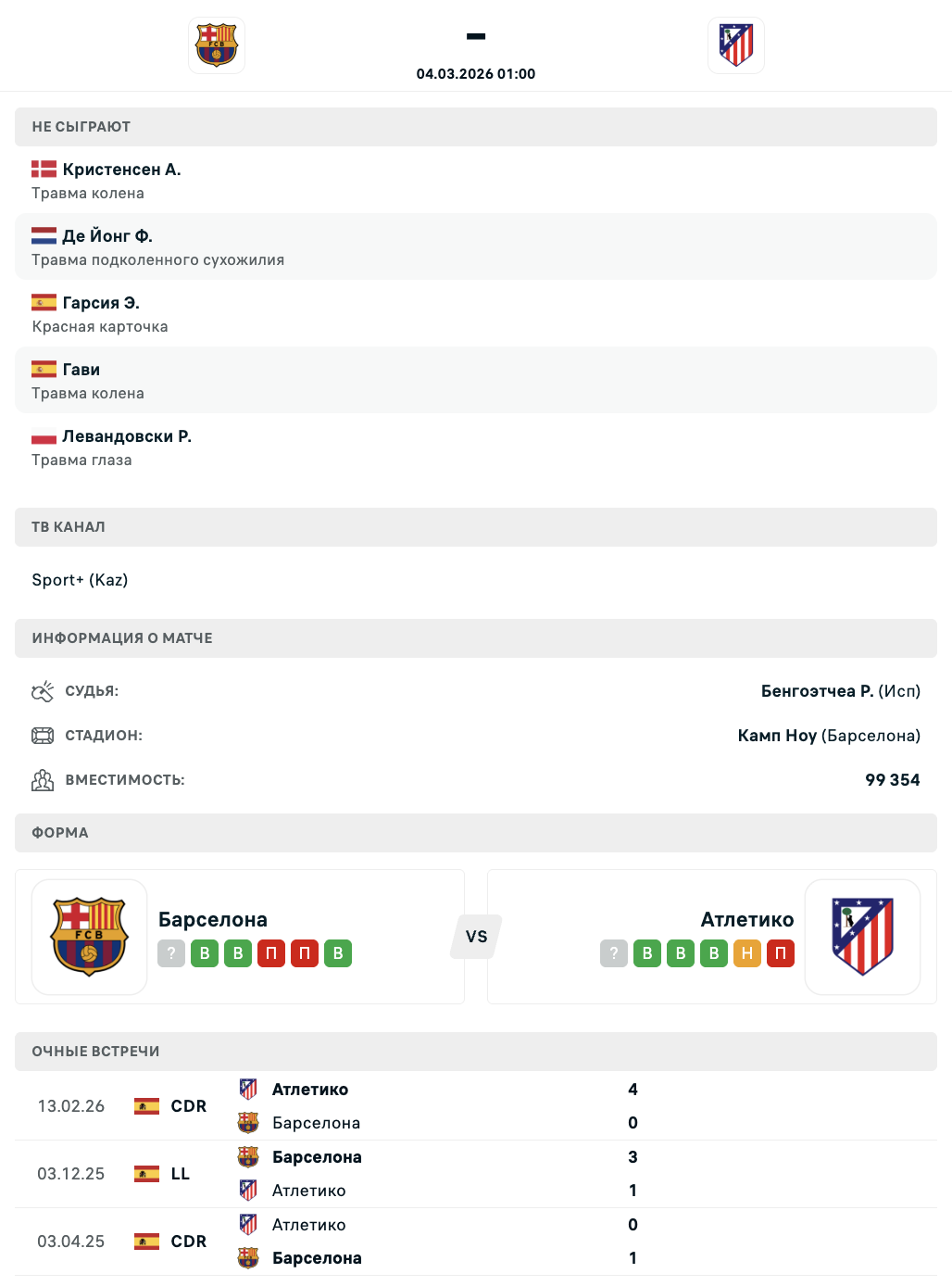Screen dimensions: 952x1286
Task: Open player Кристенсен А. from the absentees list
Action: pos(121,170)
